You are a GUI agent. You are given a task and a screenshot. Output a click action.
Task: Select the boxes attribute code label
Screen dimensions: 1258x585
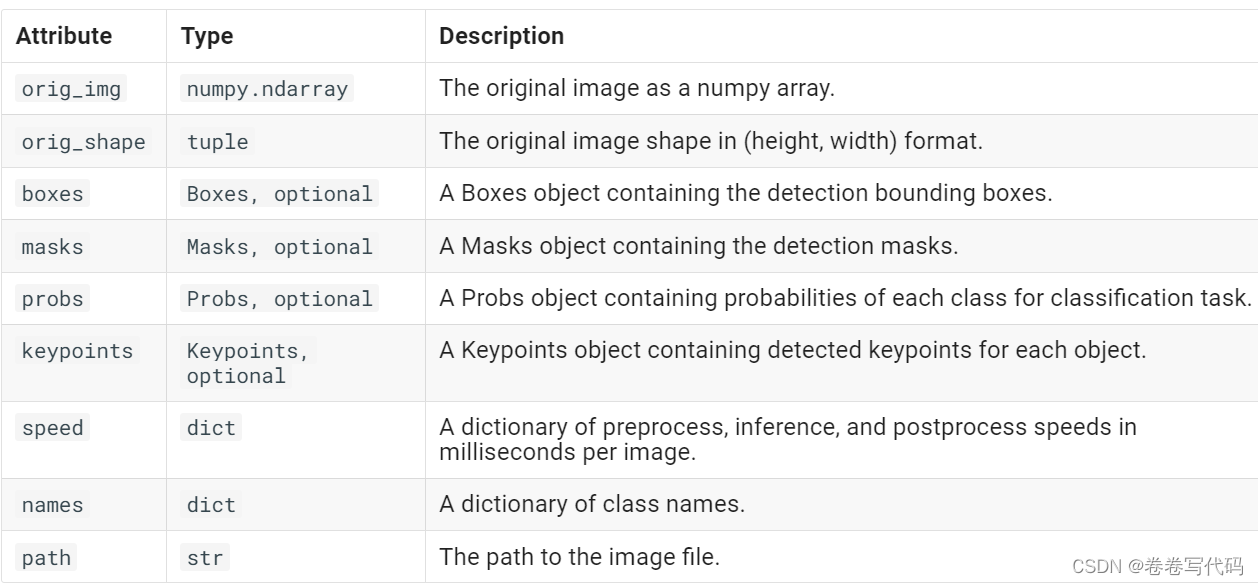(x=53, y=194)
